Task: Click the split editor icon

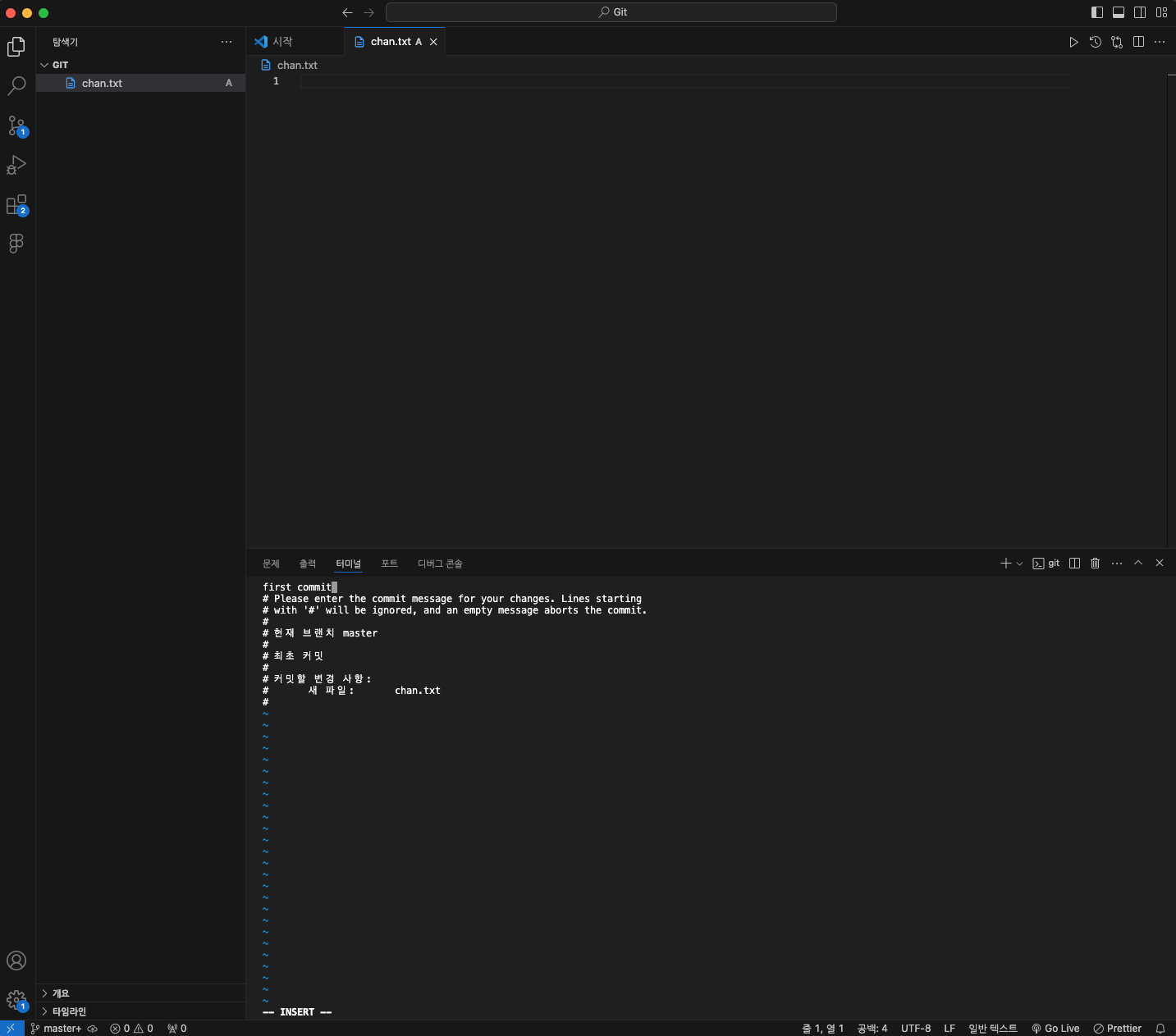Action: point(1139,42)
